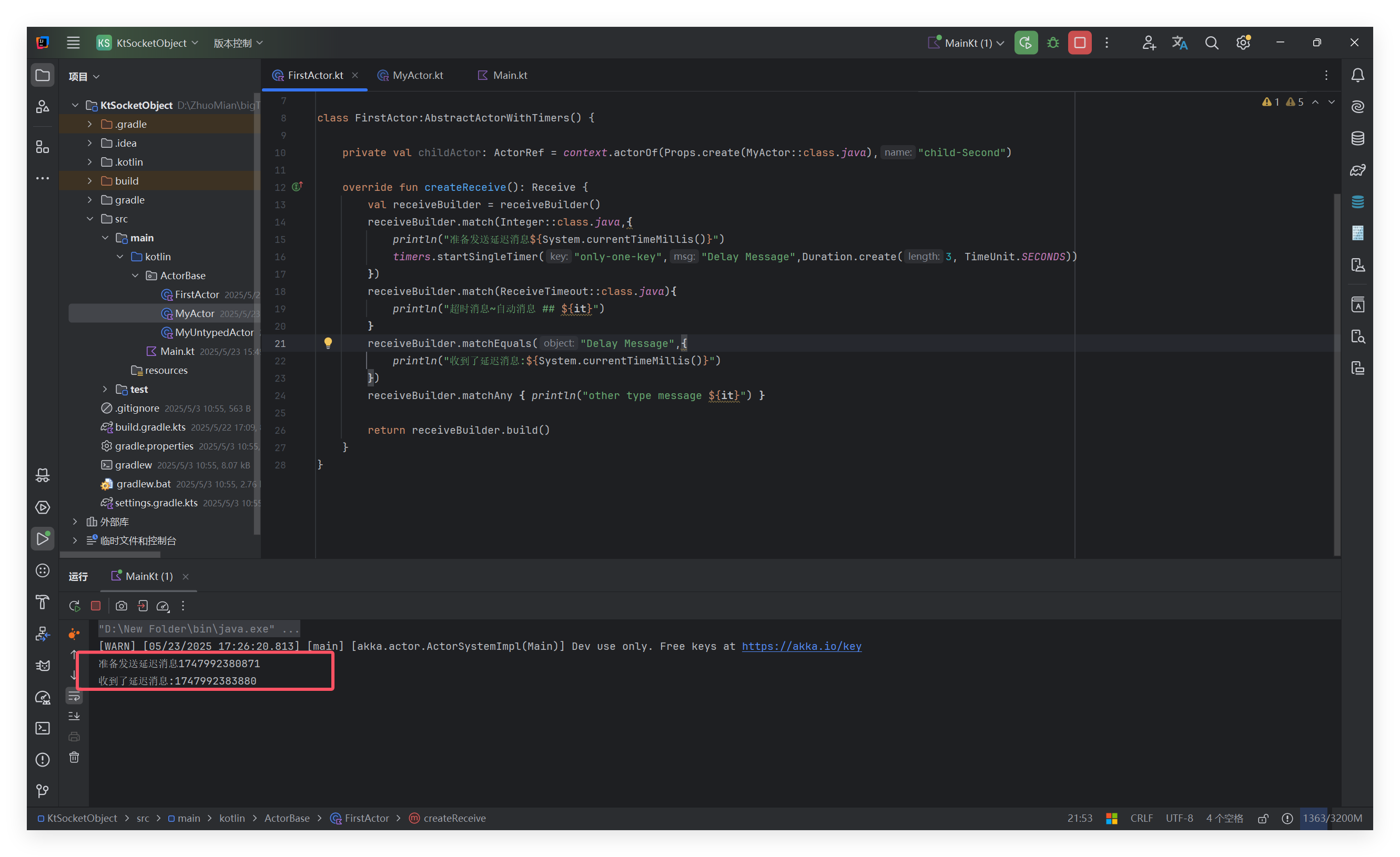Open the Notifications bell panel
This screenshot has height=857, width=1400.
point(1357,76)
